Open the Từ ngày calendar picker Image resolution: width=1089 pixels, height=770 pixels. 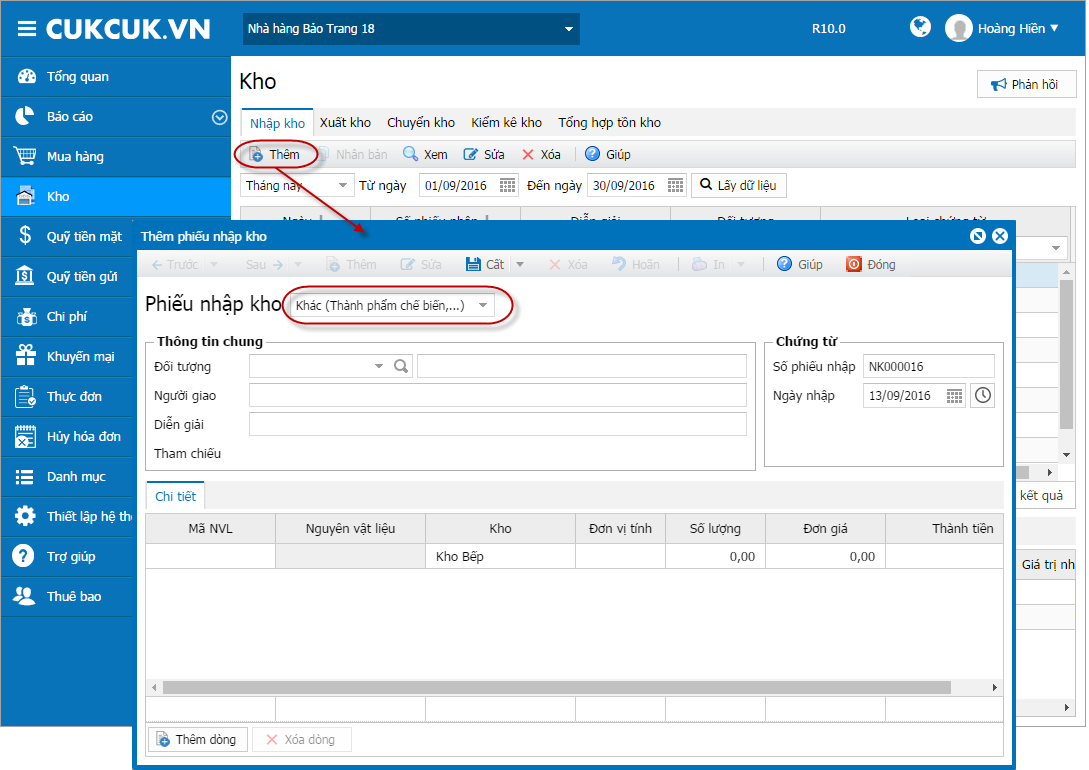pyautogui.click(x=508, y=185)
